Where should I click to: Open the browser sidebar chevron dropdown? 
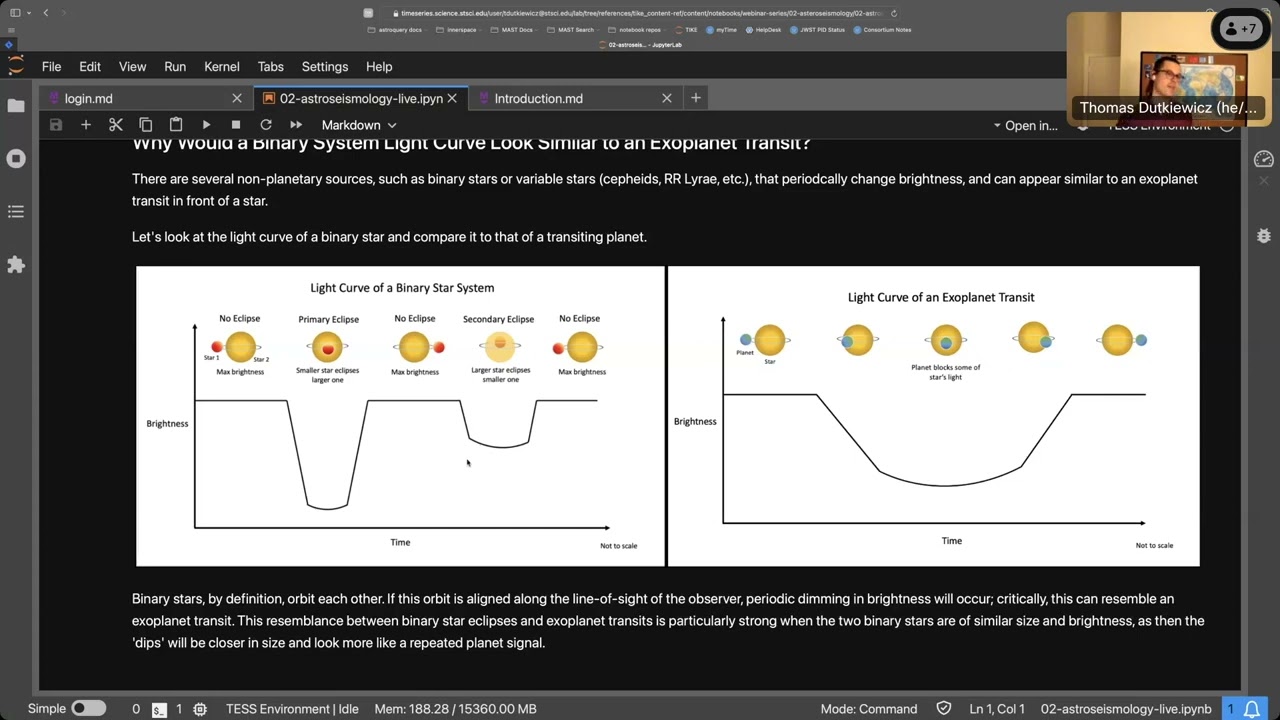point(28,13)
